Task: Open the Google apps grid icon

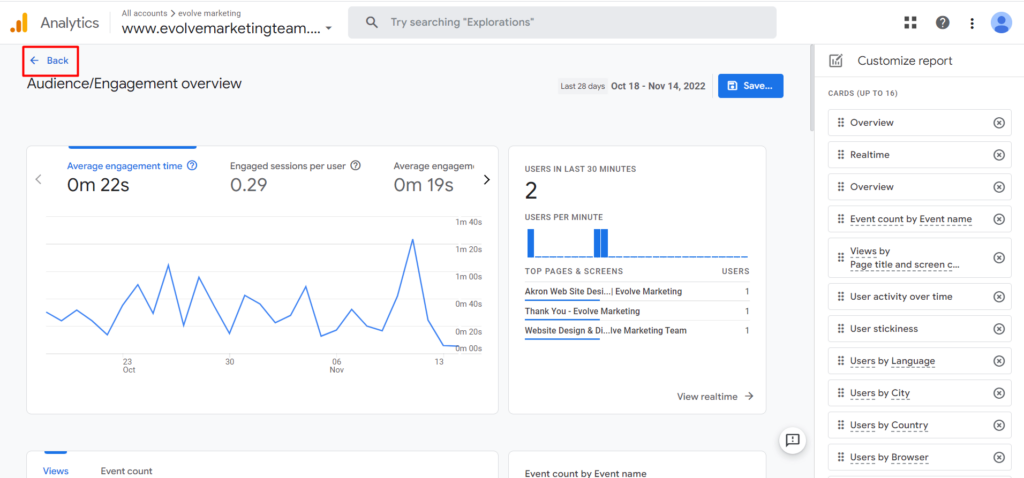Action: 910,23
